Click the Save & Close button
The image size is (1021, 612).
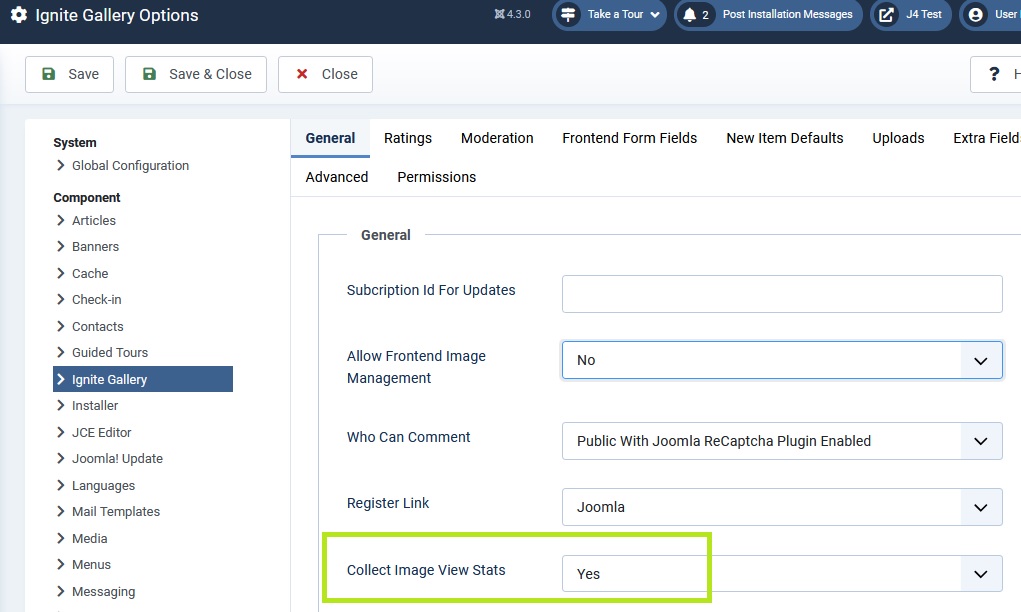pos(196,74)
